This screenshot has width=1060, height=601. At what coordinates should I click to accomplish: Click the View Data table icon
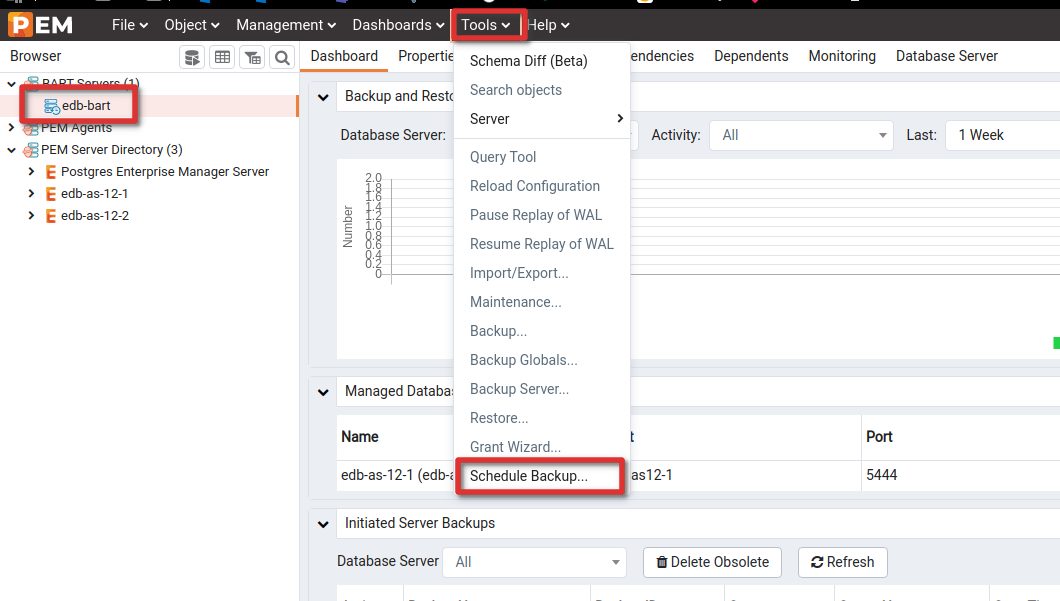(x=222, y=57)
